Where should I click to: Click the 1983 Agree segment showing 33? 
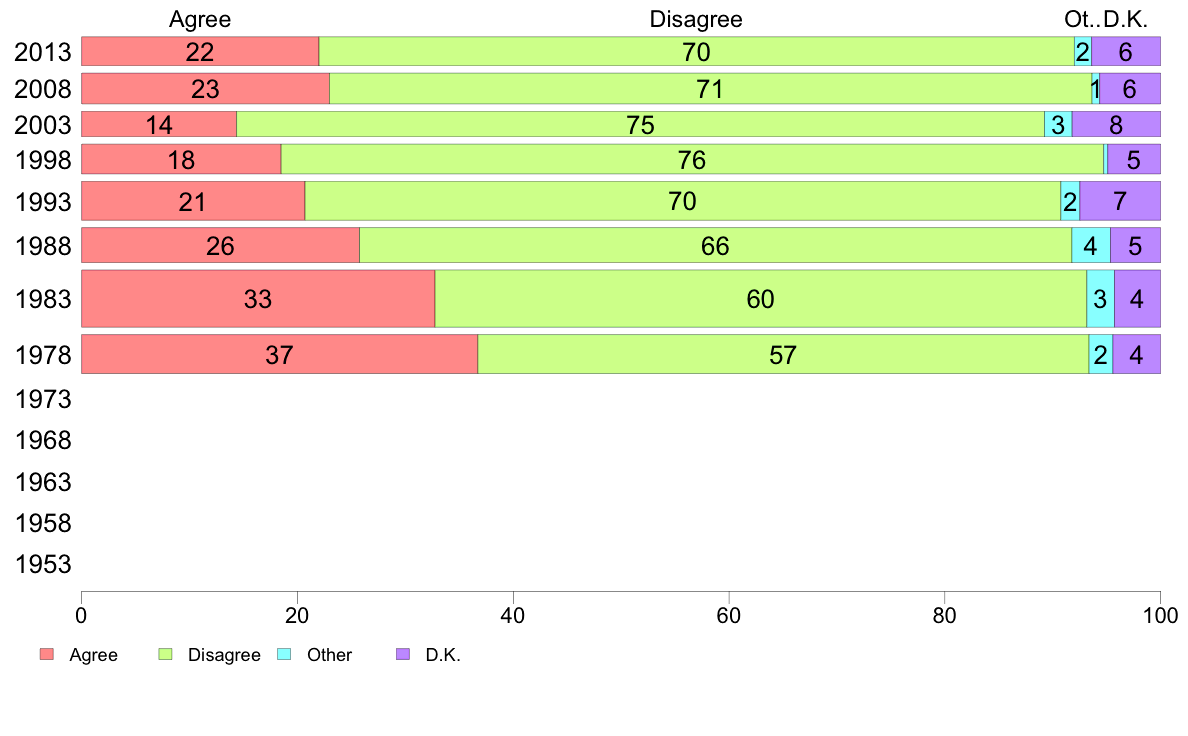(258, 299)
